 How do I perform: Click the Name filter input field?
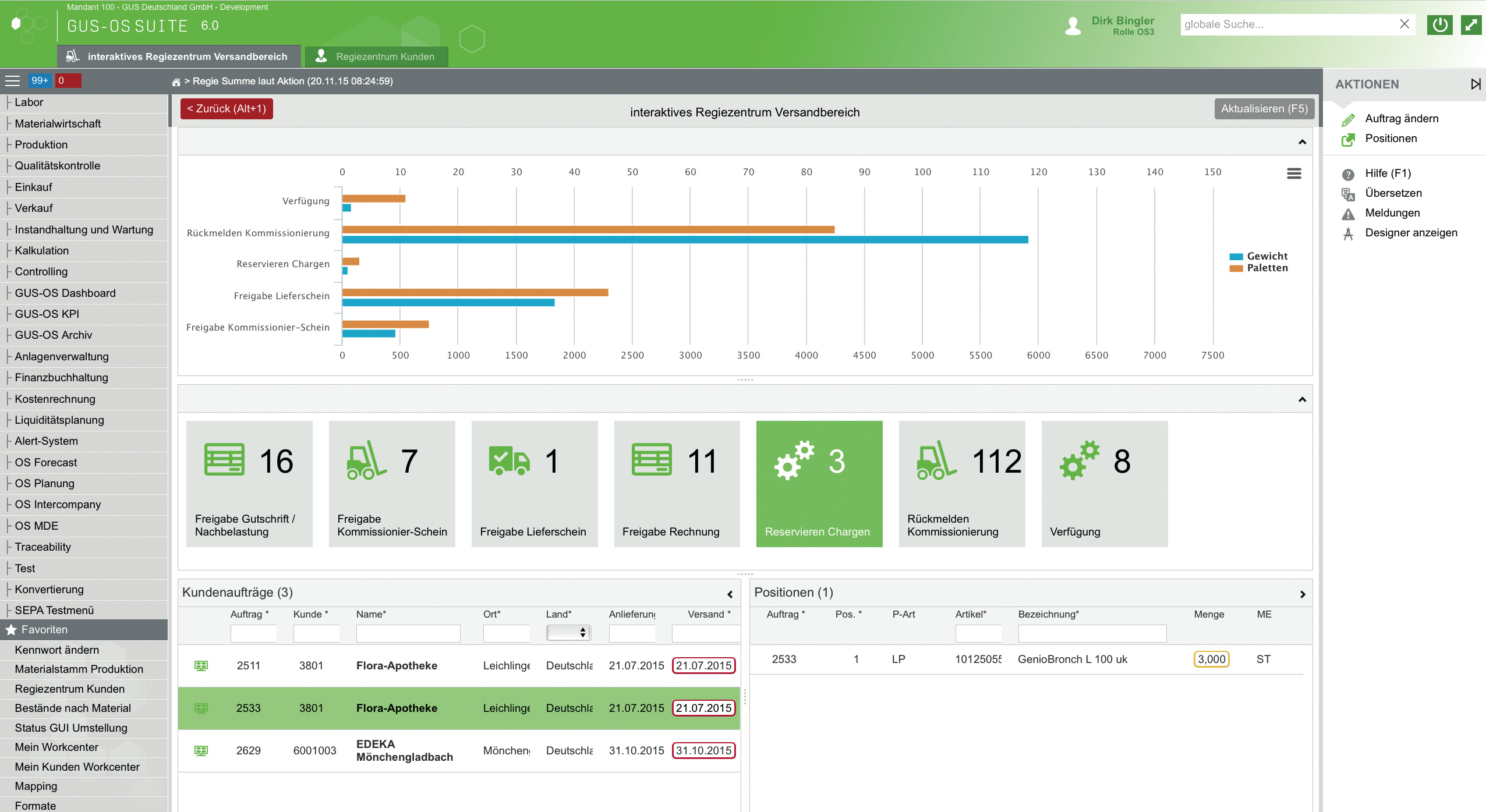[x=408, y=633]
